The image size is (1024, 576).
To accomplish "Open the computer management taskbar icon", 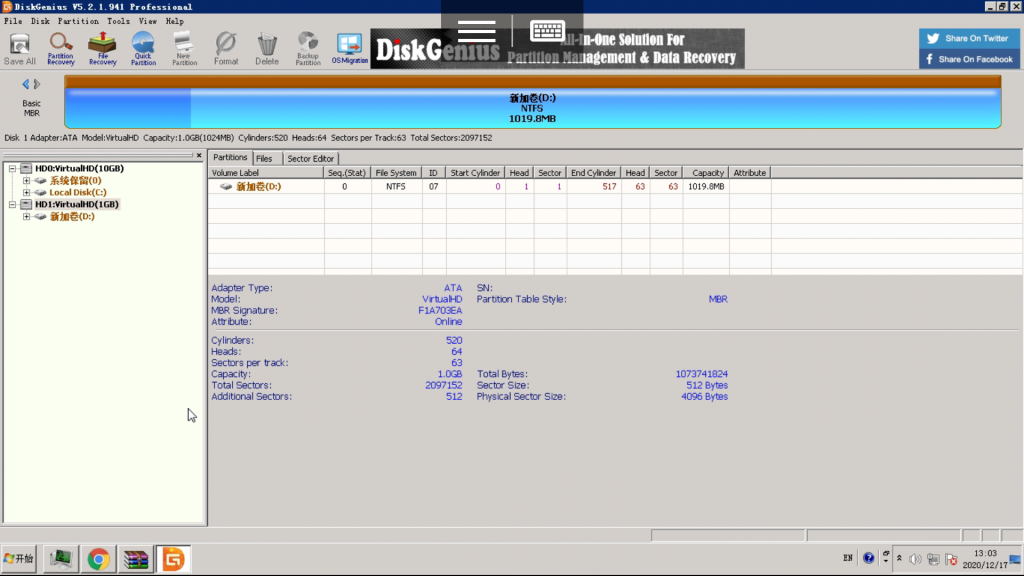I will tap(61, 560).
